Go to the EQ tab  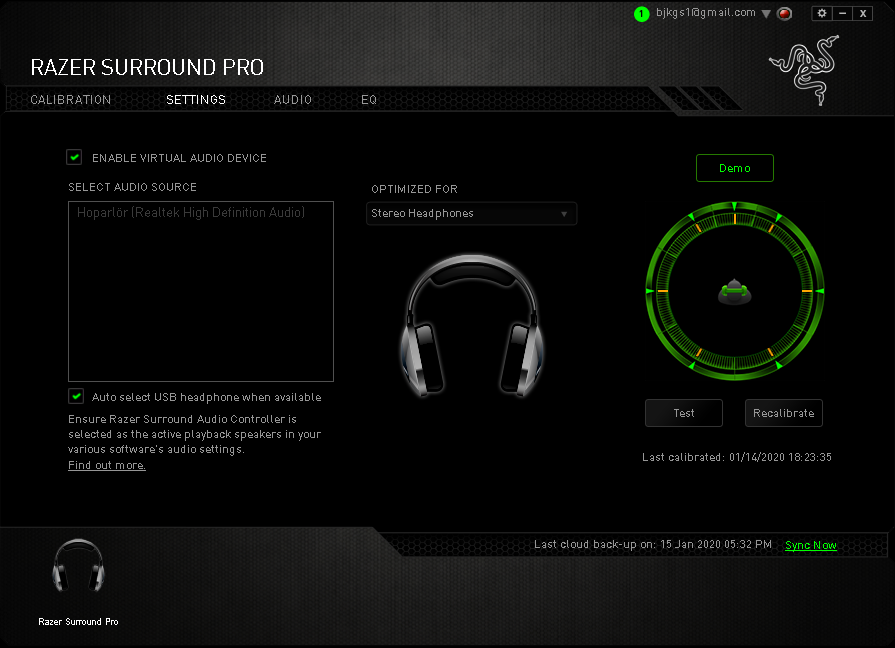(x=369, y=100)
